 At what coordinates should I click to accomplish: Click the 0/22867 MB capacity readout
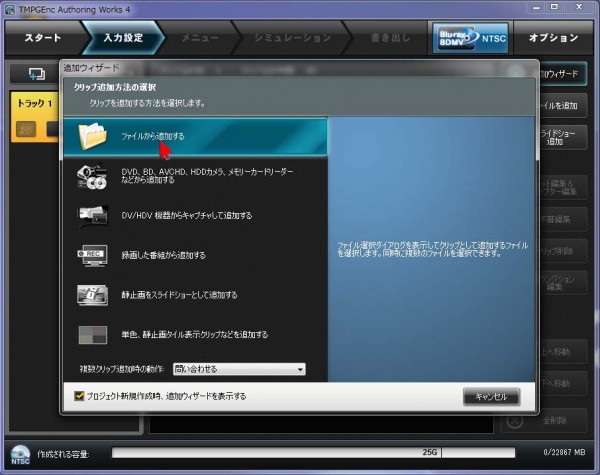coord(564,452)
